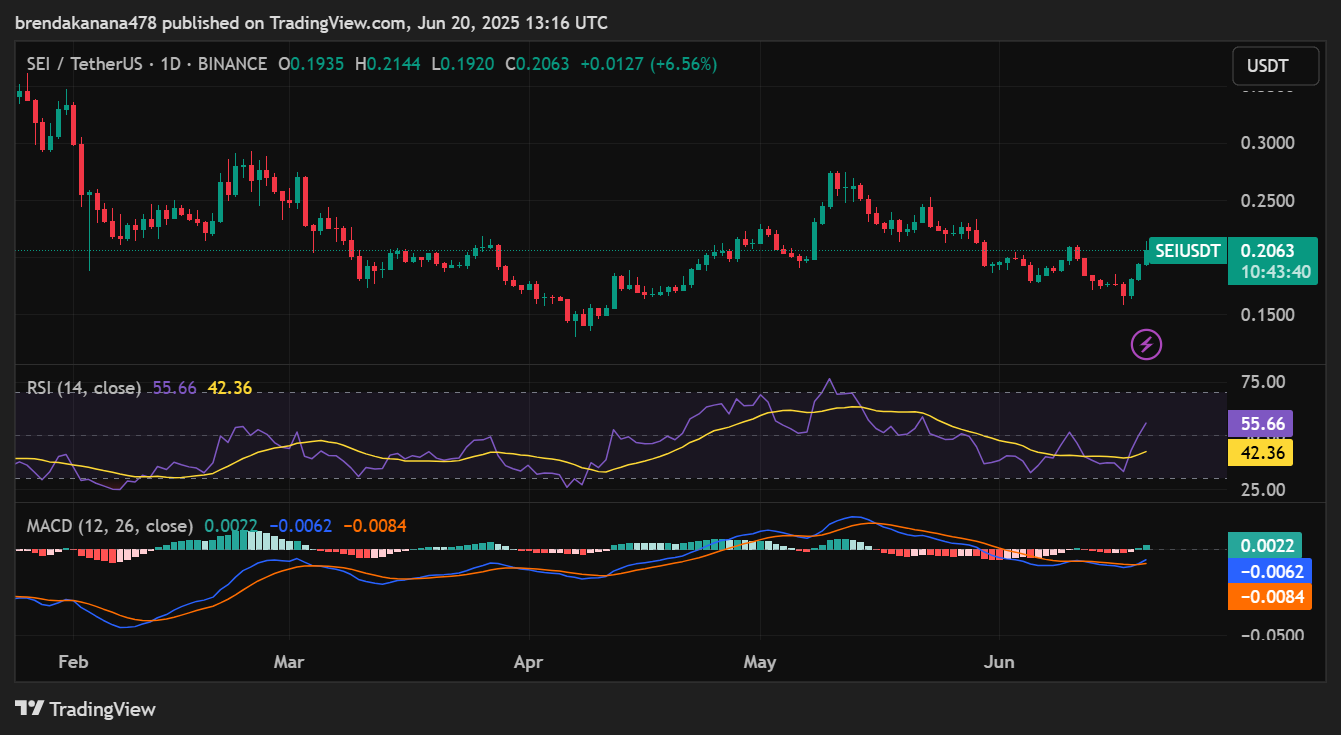This screenshot has height=735, width=1341.
Task: Click the Feb label on time axis
Action: tap(73, 662)
